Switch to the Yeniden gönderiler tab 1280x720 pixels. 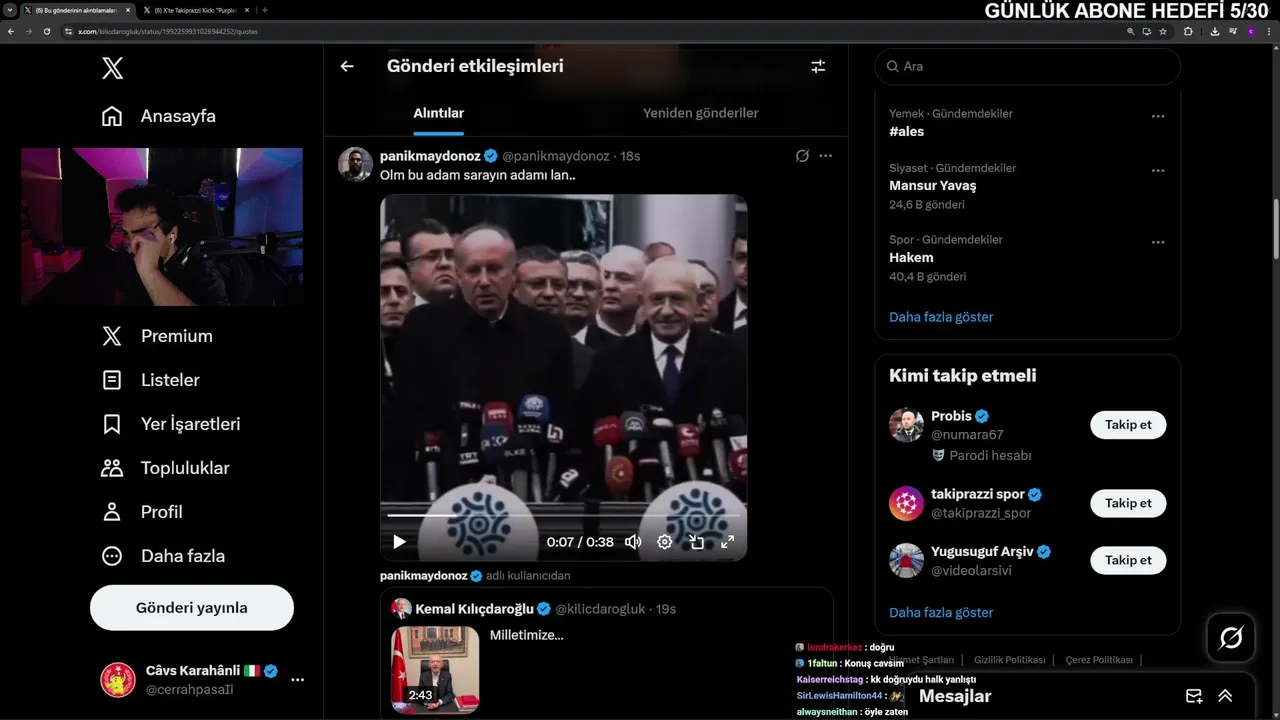coord(701,113)
